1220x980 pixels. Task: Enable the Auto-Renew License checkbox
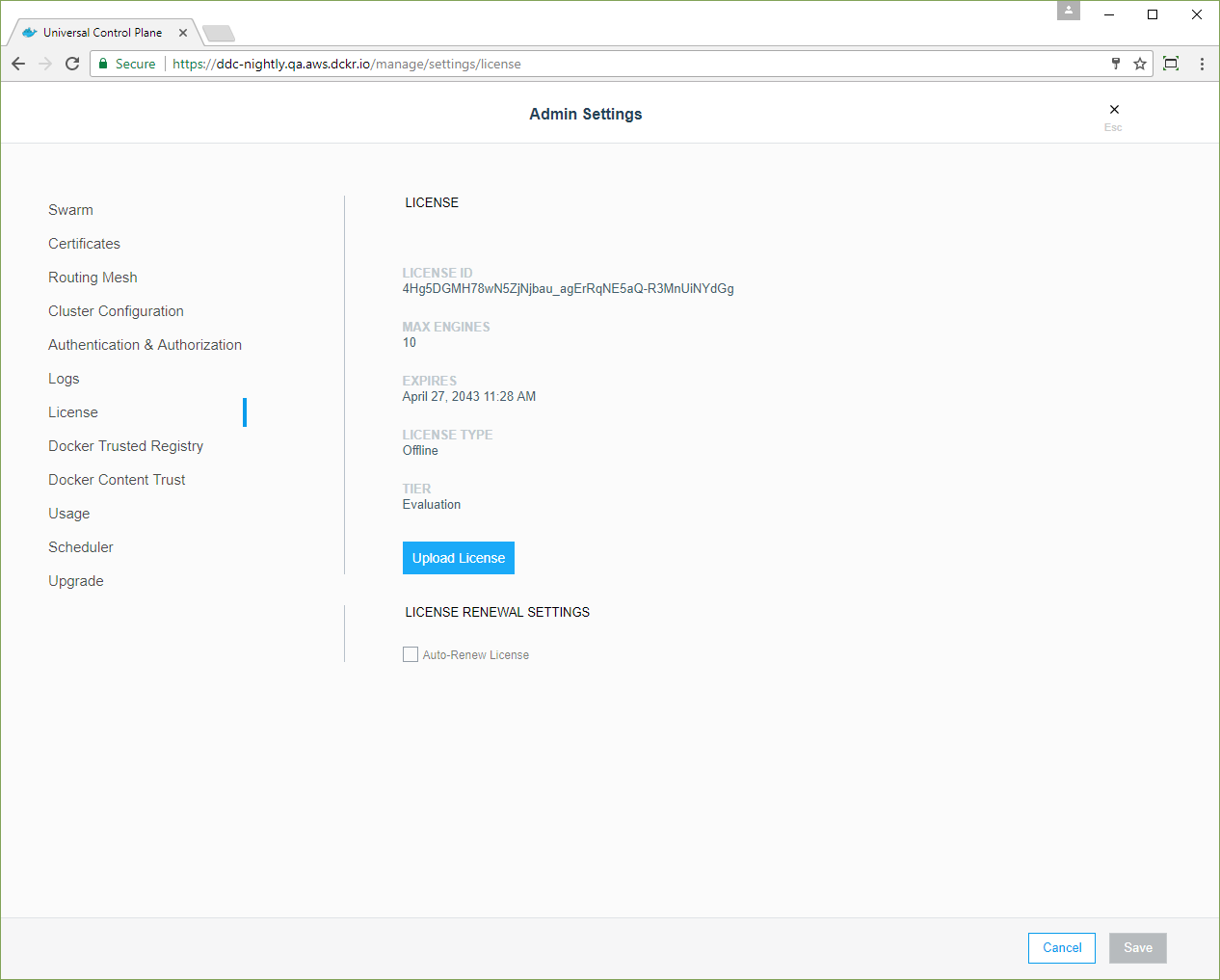point(411,654)
